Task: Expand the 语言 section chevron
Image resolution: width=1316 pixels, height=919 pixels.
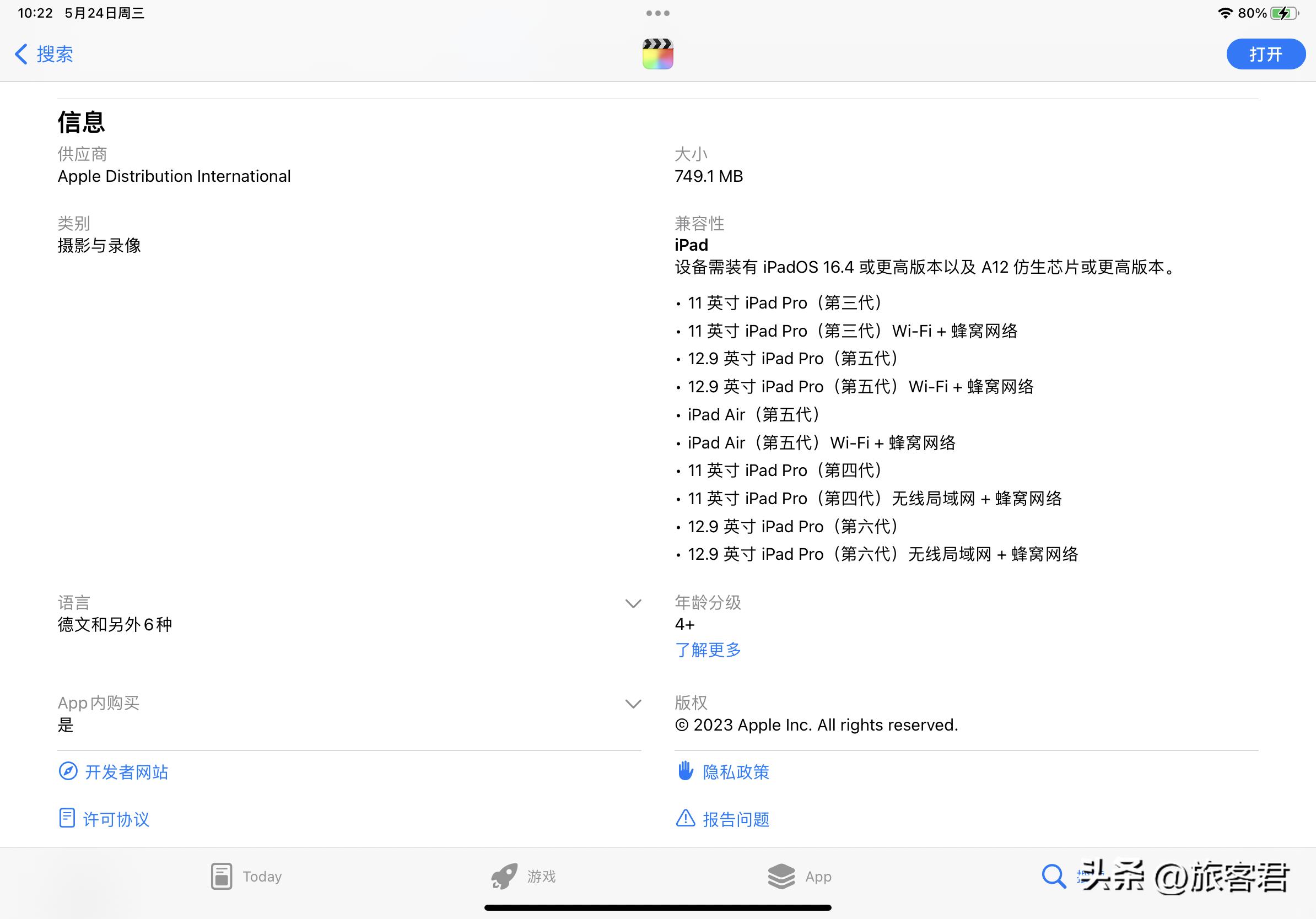Action: click(633, 603)
